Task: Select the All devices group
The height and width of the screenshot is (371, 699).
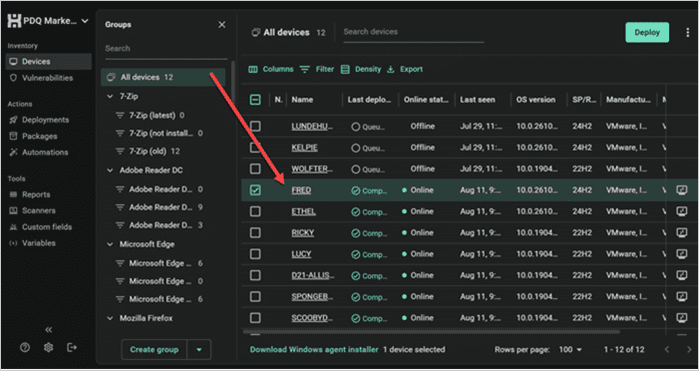Action: (163, 77)
